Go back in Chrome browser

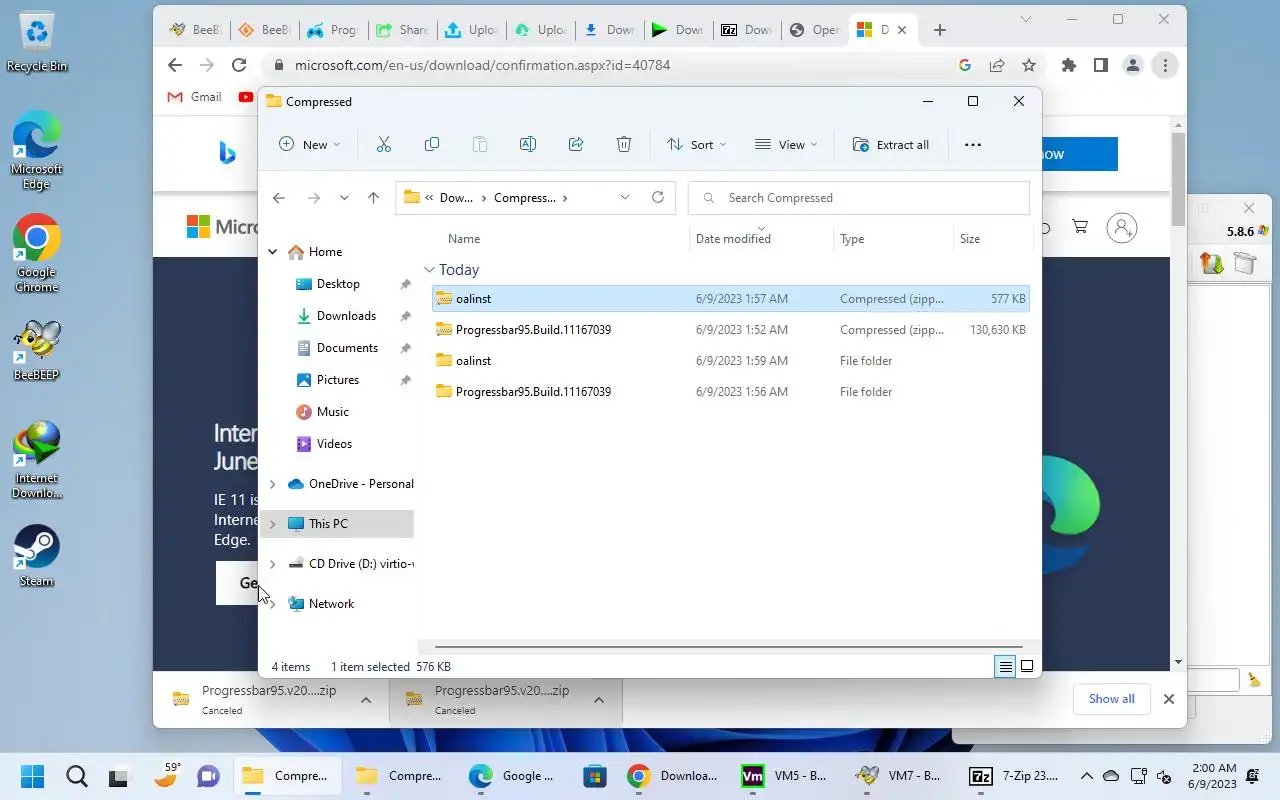(x=175, y=65)
